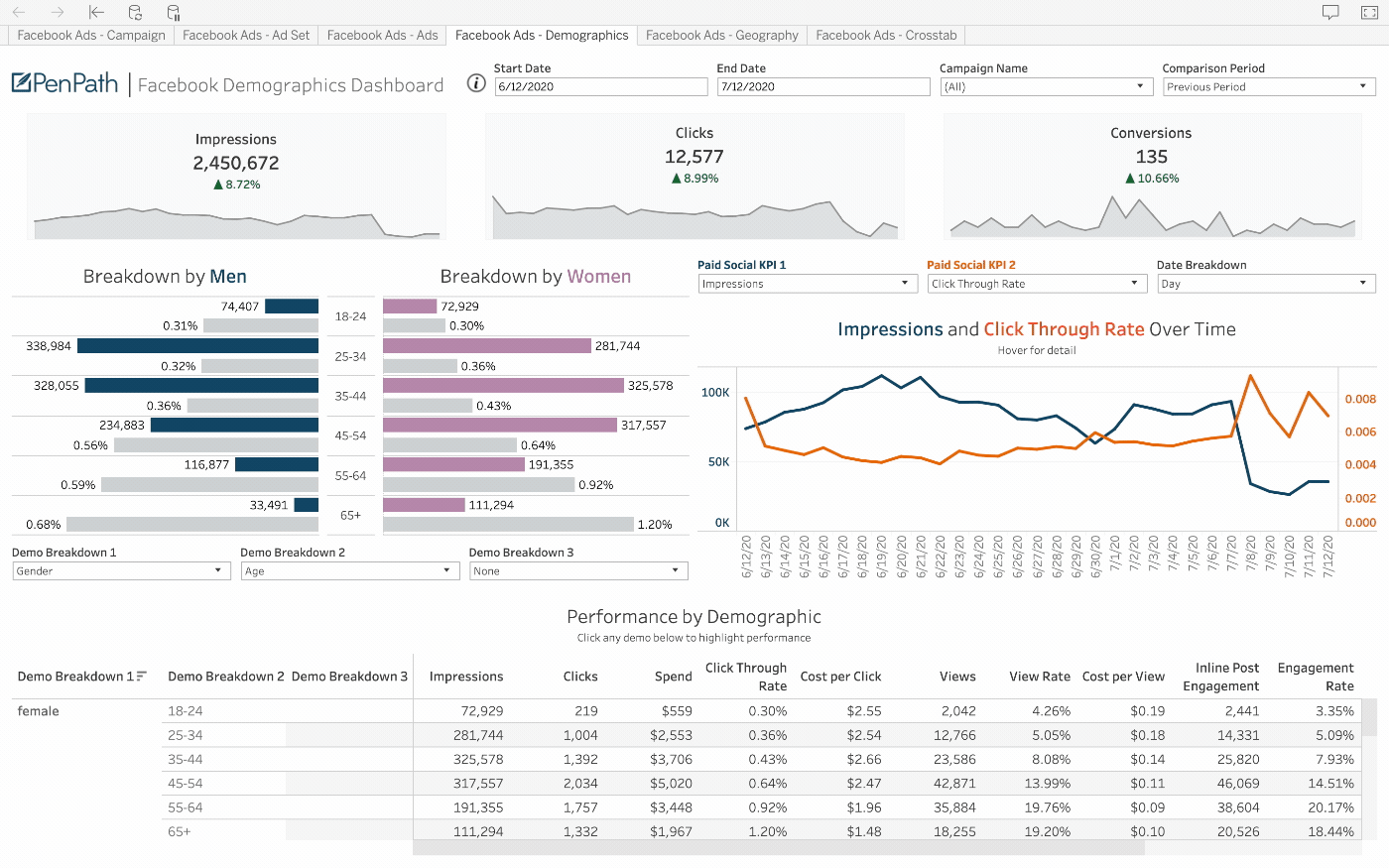This screenshot has width=1389, height=868.
Task: Open Demo Breakdown 3 None dropdown
Action: pos(578,571)
